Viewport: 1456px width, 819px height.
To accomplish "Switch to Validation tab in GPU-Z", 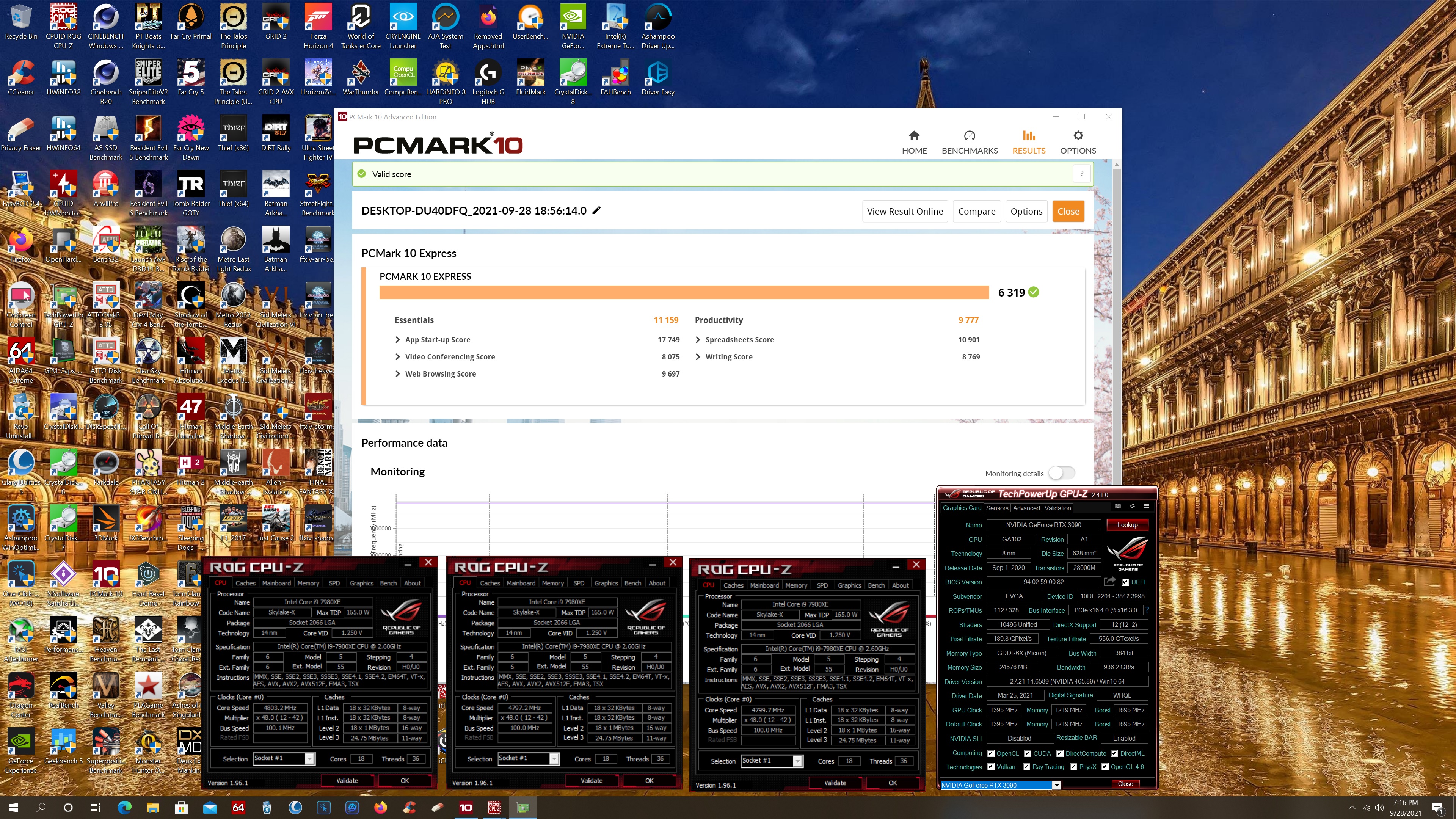I will pyautogui.click(x=1057, y=508).
